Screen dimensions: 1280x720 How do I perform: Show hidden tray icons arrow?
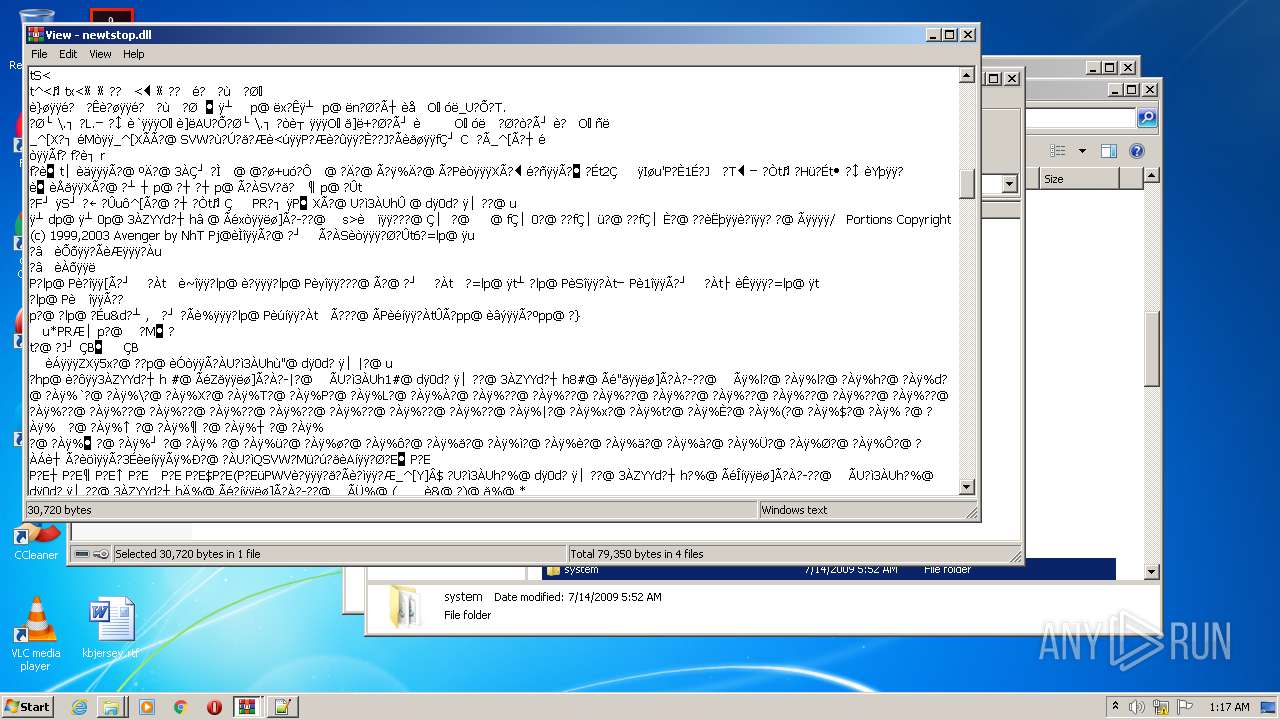tap(1116, 707)
